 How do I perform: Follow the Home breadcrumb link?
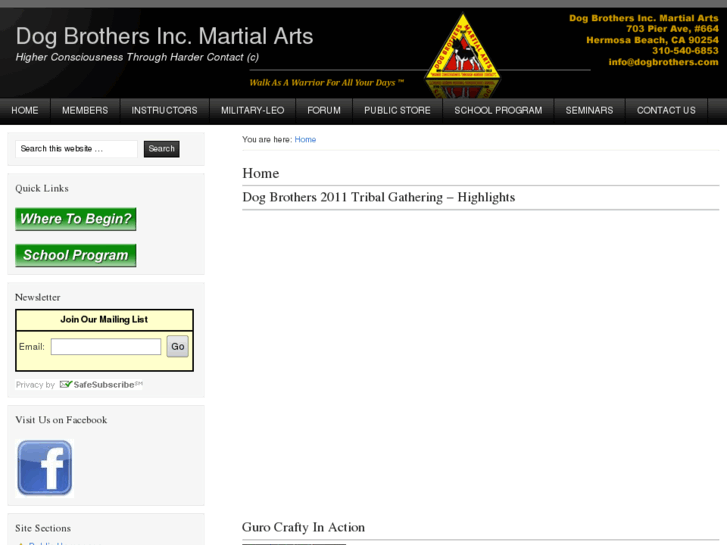tap(305, 140)
